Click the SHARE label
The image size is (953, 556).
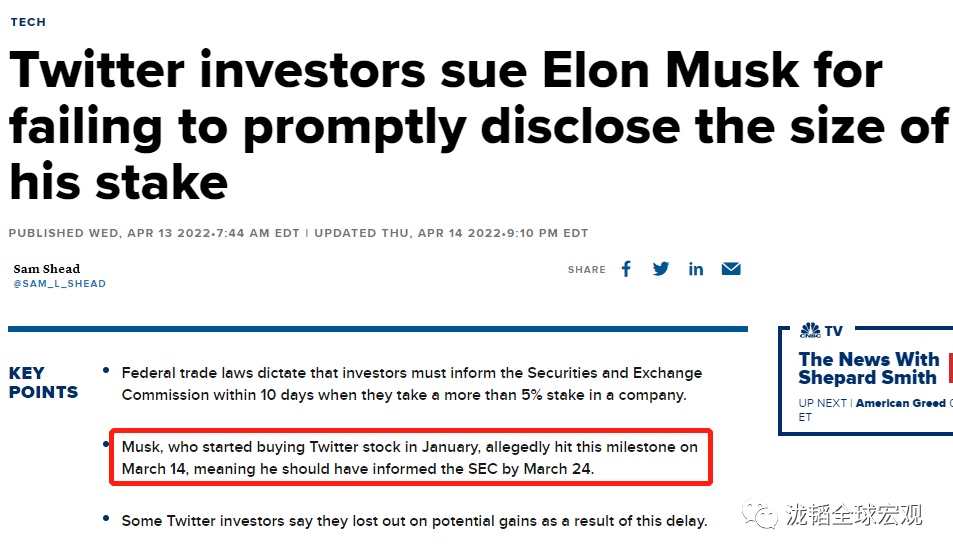point(587,270)
